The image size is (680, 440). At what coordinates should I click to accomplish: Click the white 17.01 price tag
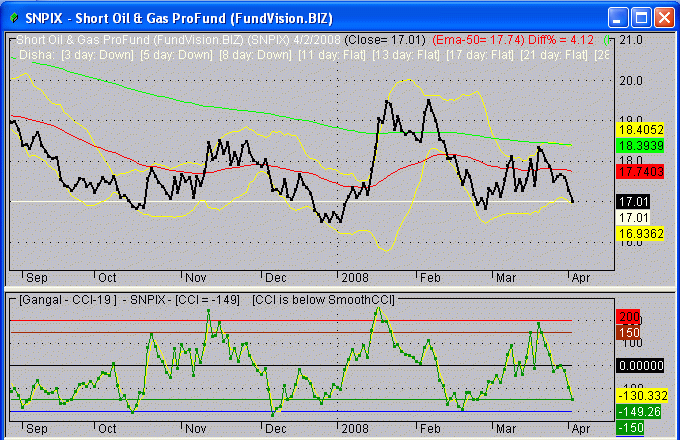tap(634, 218)
